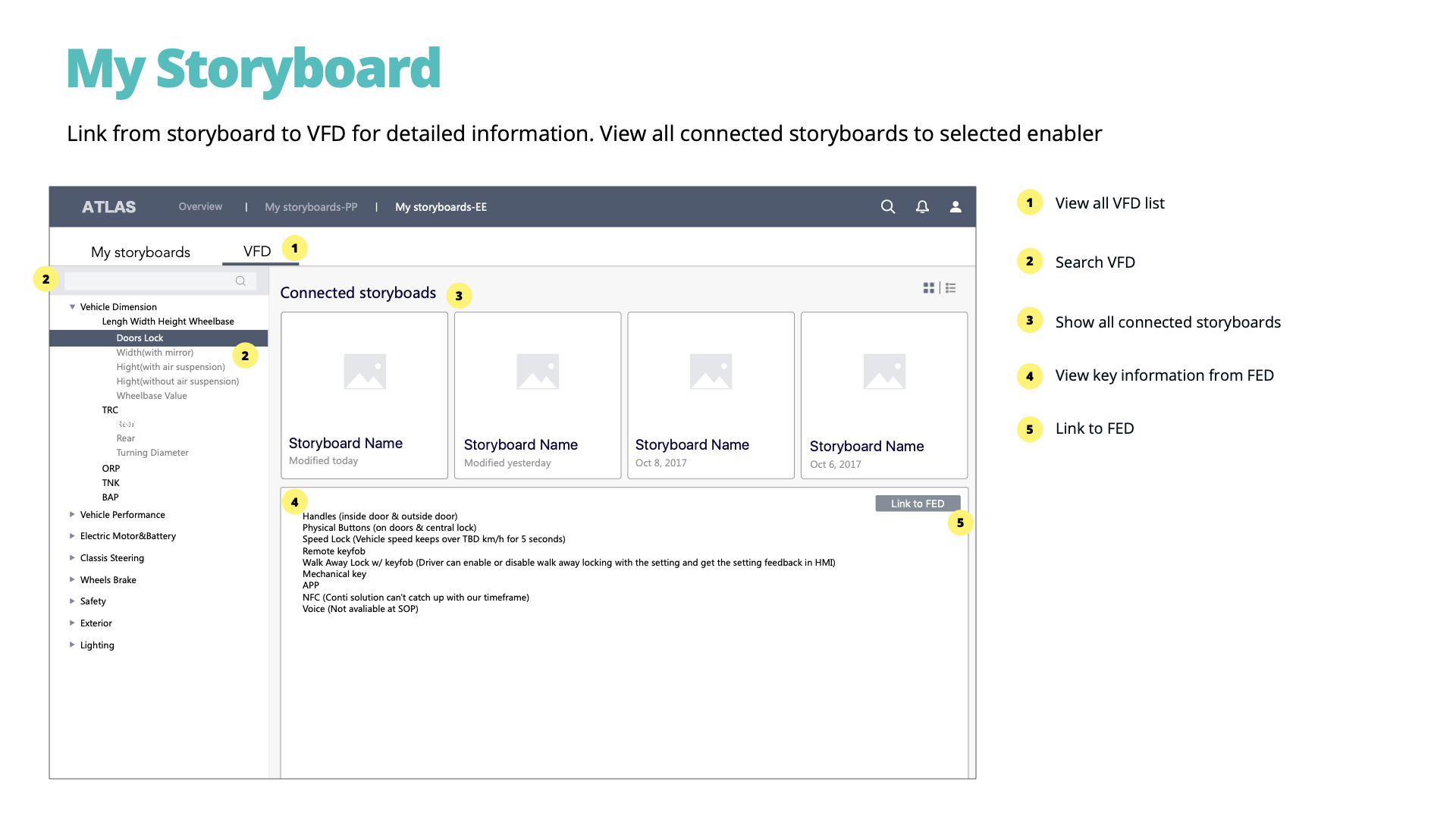Viewport: 1456px width, 819px height.
Task: Click the ATLAS logo
Action: click(x=108, y=206)
